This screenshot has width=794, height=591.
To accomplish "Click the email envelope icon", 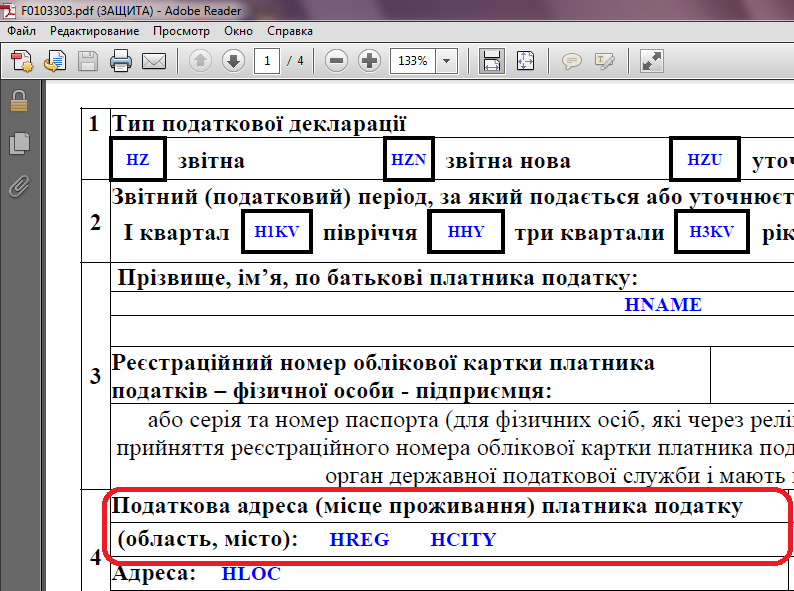I will point(153,61).
